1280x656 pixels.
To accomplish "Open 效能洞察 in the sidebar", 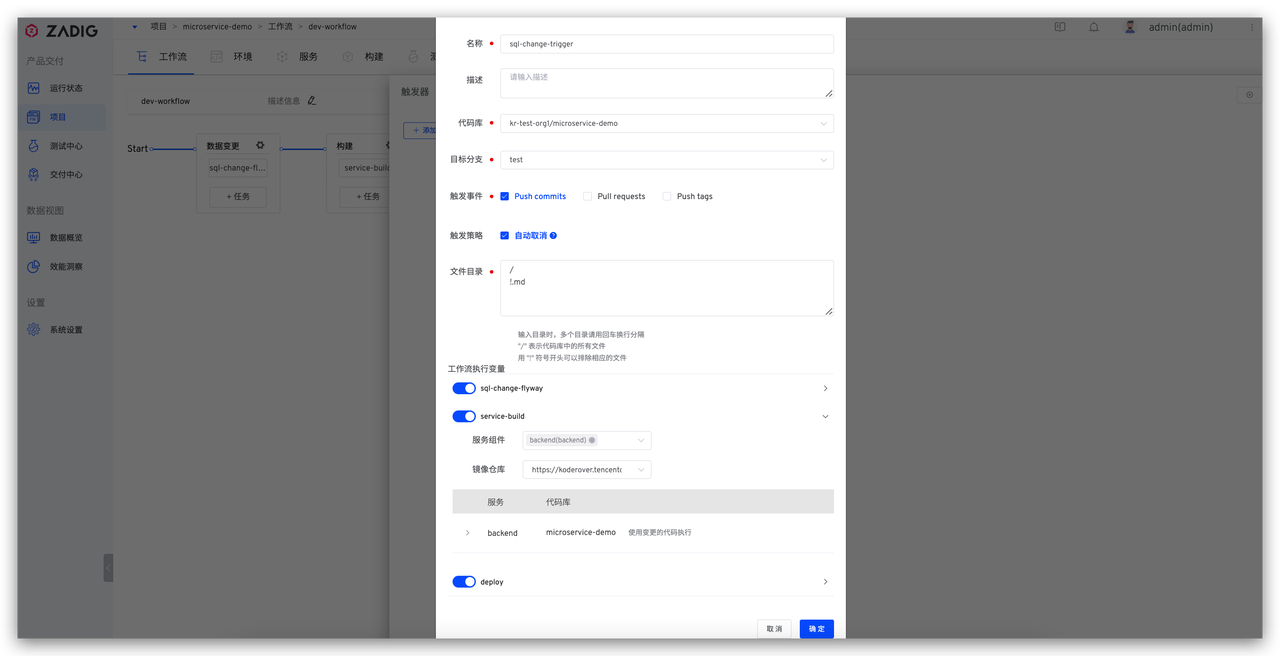I will click(x=66, y=267).
